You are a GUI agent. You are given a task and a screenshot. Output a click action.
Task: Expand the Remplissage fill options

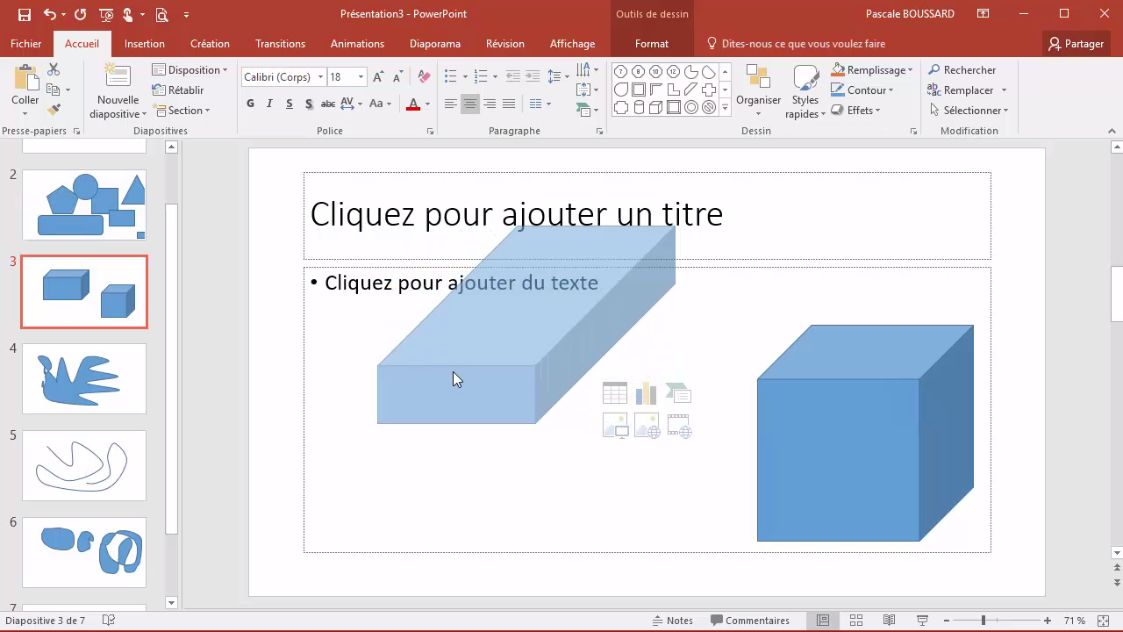tap(870, 69)
